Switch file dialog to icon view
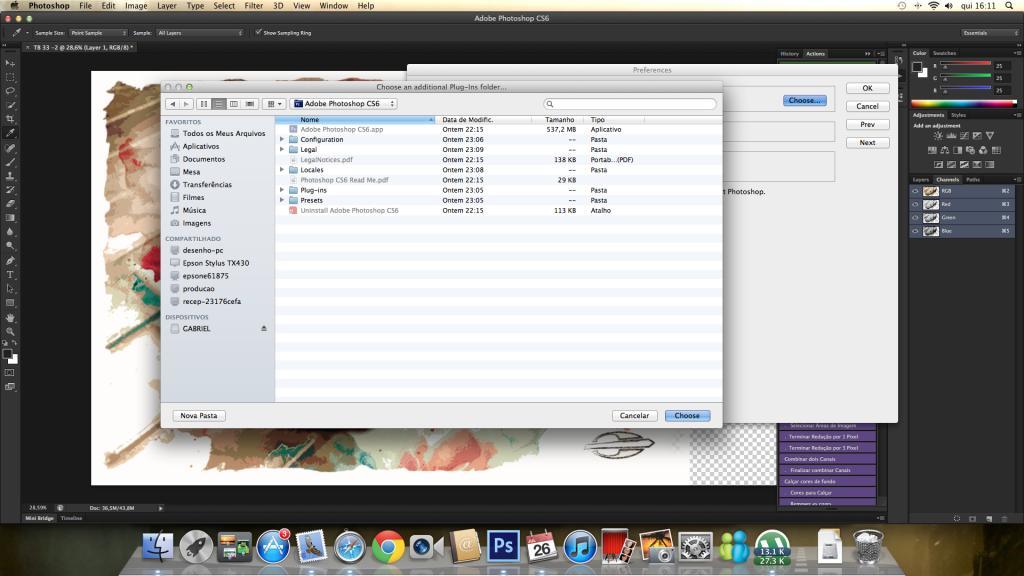The width and height of the screenshot is (1024, 576). 204,104
